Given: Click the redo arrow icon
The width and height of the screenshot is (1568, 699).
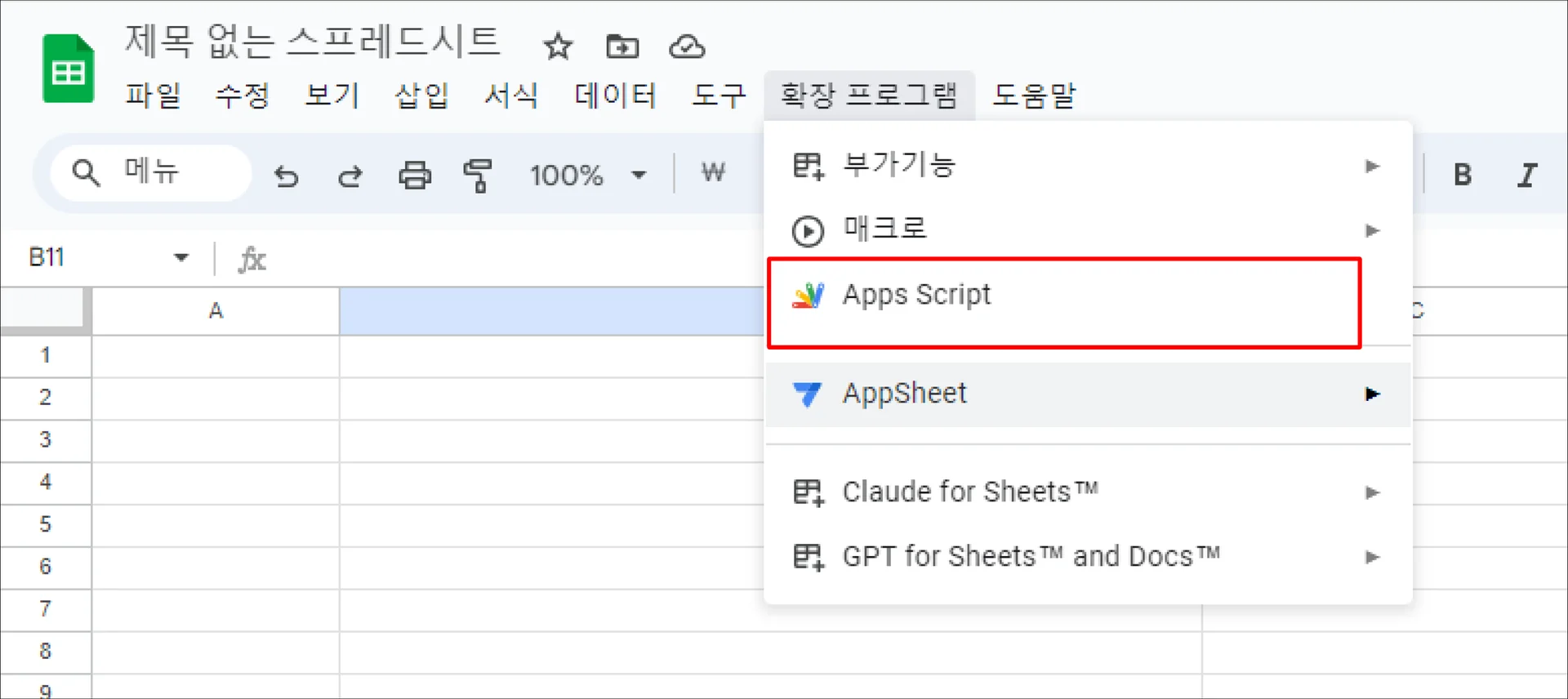Looking at the screenshot, I should click(x=350, y=175).
